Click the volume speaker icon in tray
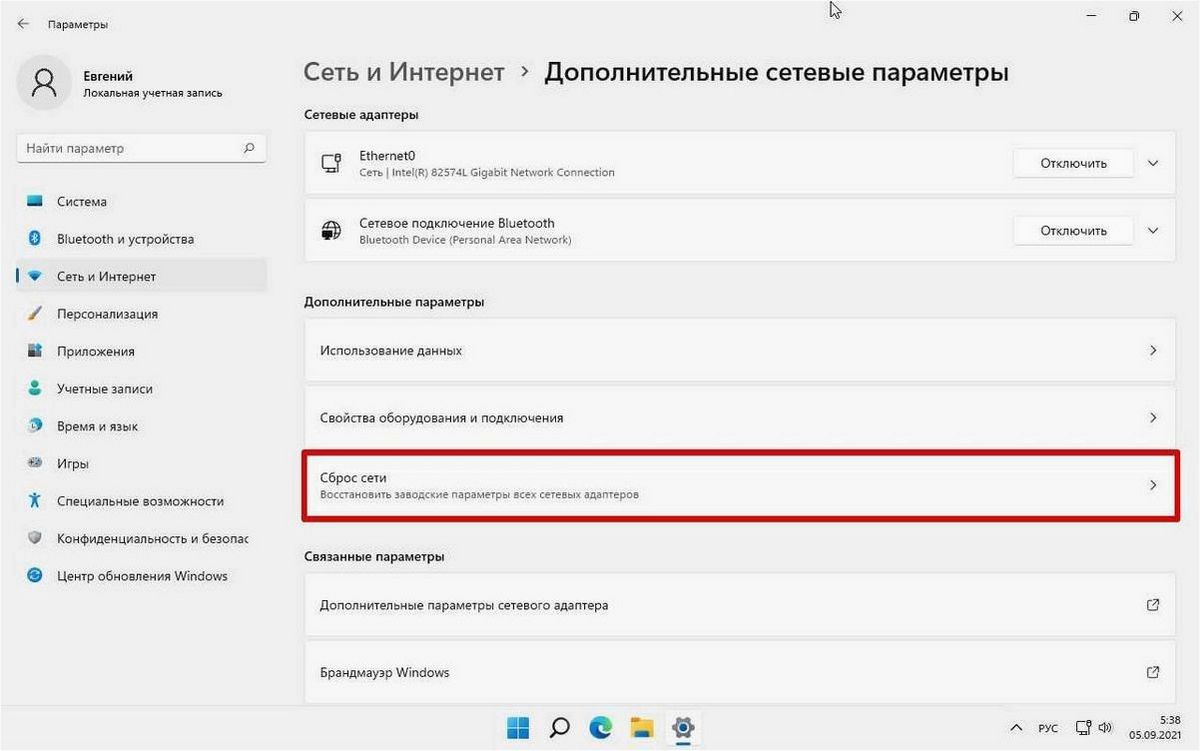The width and height of the screenshot is (1200, 751). click(x=1105, y=727)
